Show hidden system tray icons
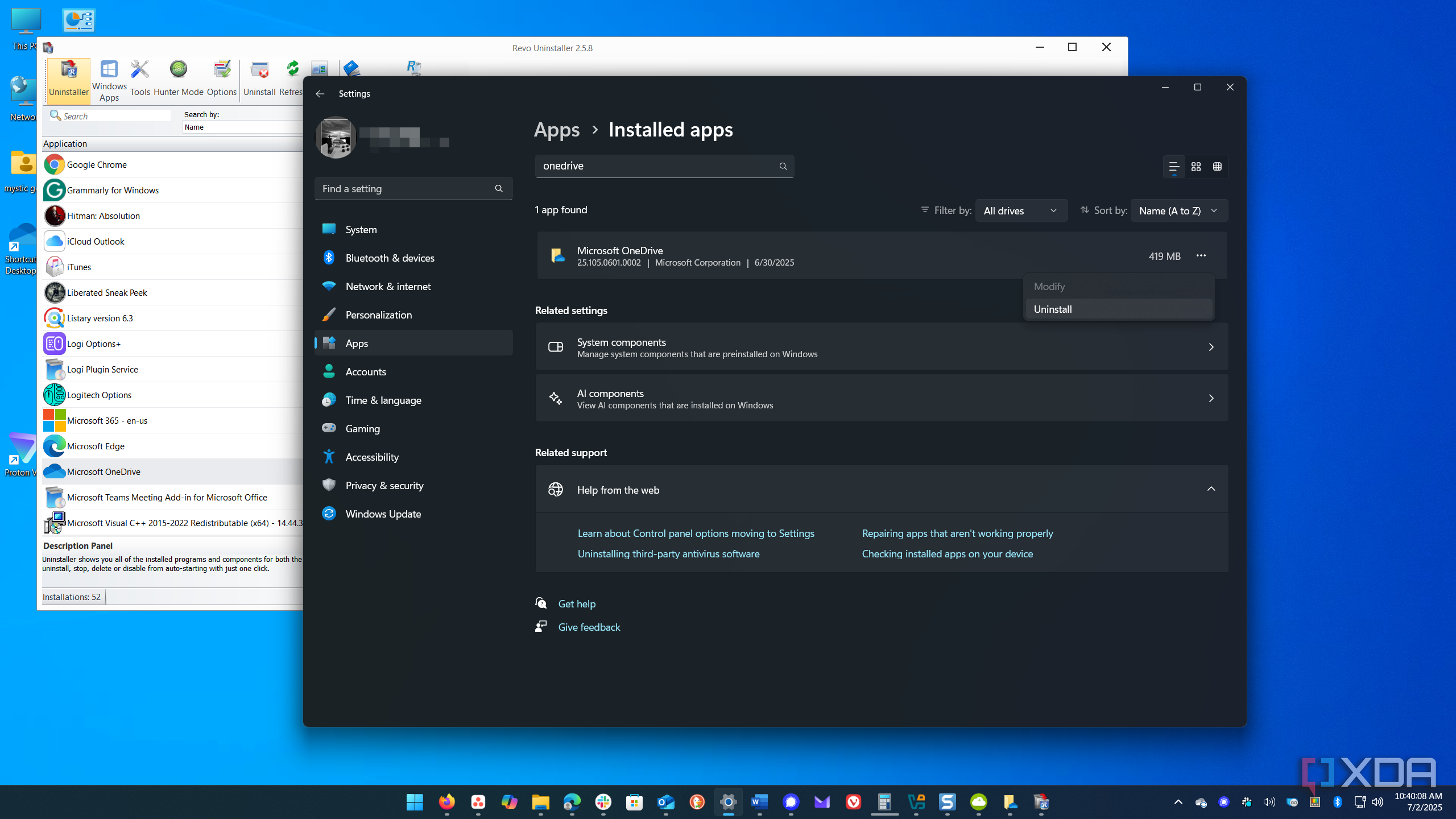Viewport: 1456px width, 819px height. [1178, 802]
